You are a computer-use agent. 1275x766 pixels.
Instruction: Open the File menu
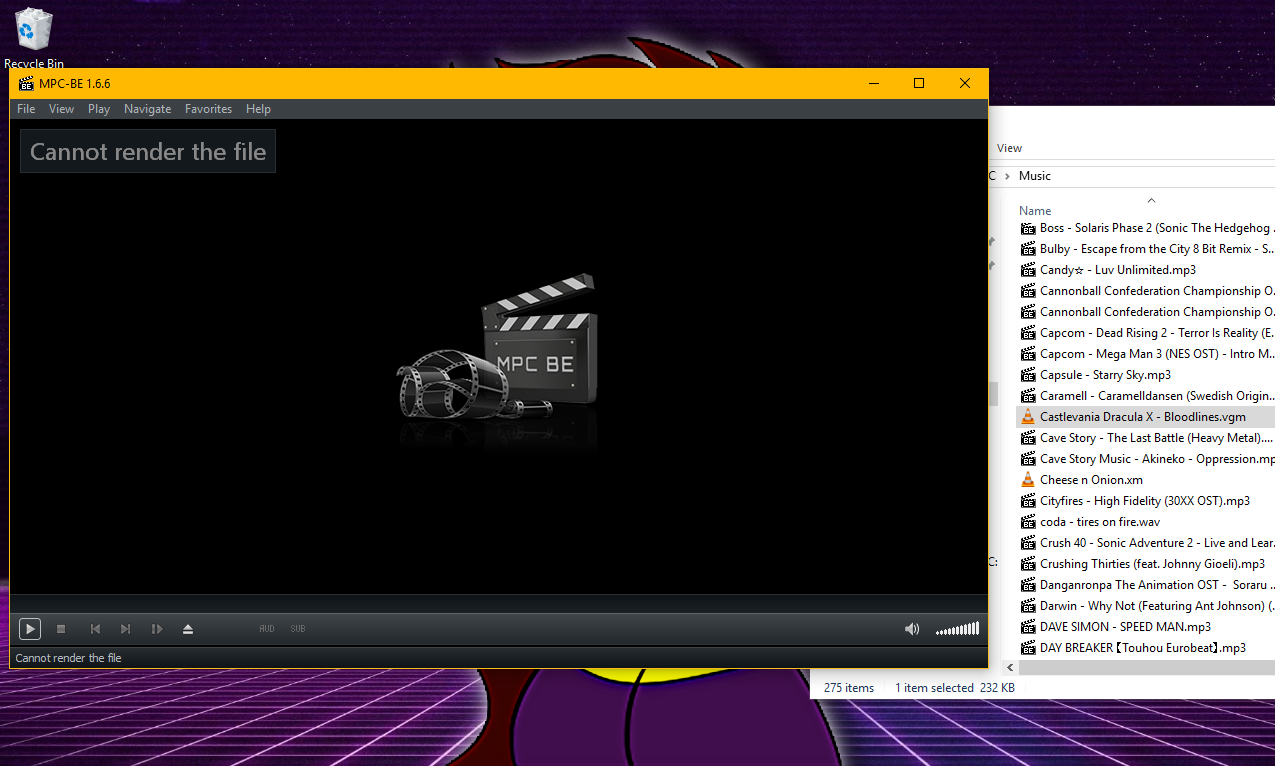(x=26, y=109)
